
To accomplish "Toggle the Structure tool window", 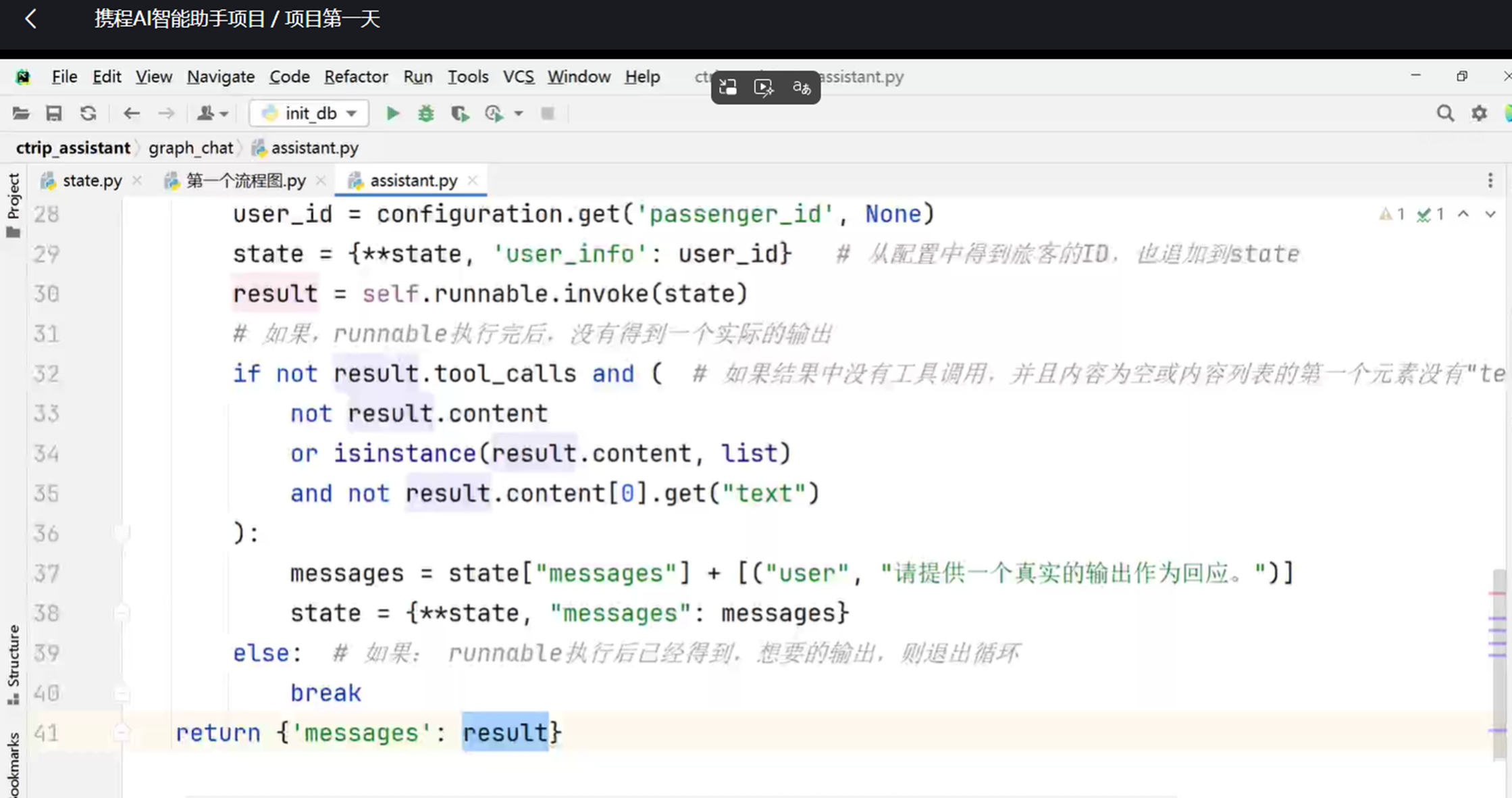I will click(x=13, y=665).
